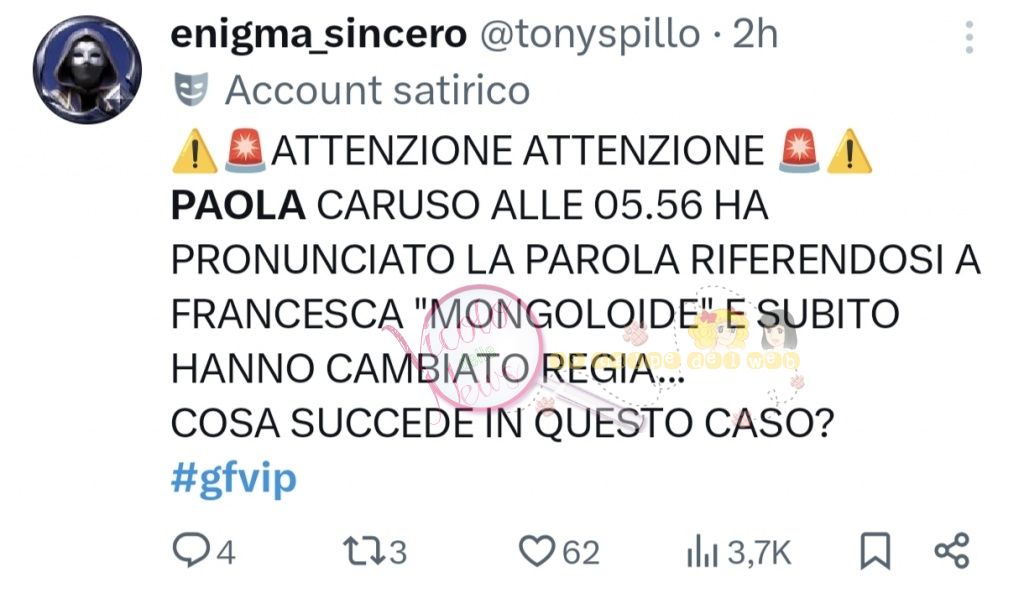
Task: Open the #gfvip hashtag link
Action: coord(234,479)
